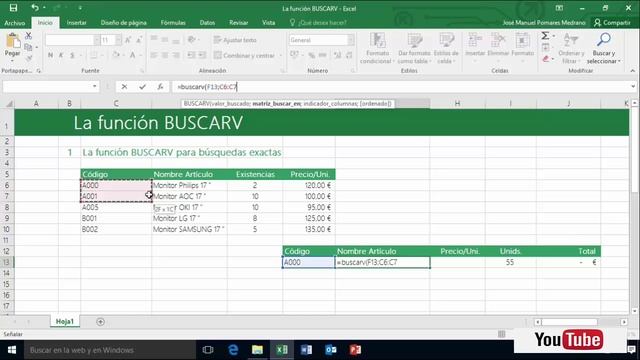
Task: Confirm formula with check mark icon
Action: pos(142,87)
